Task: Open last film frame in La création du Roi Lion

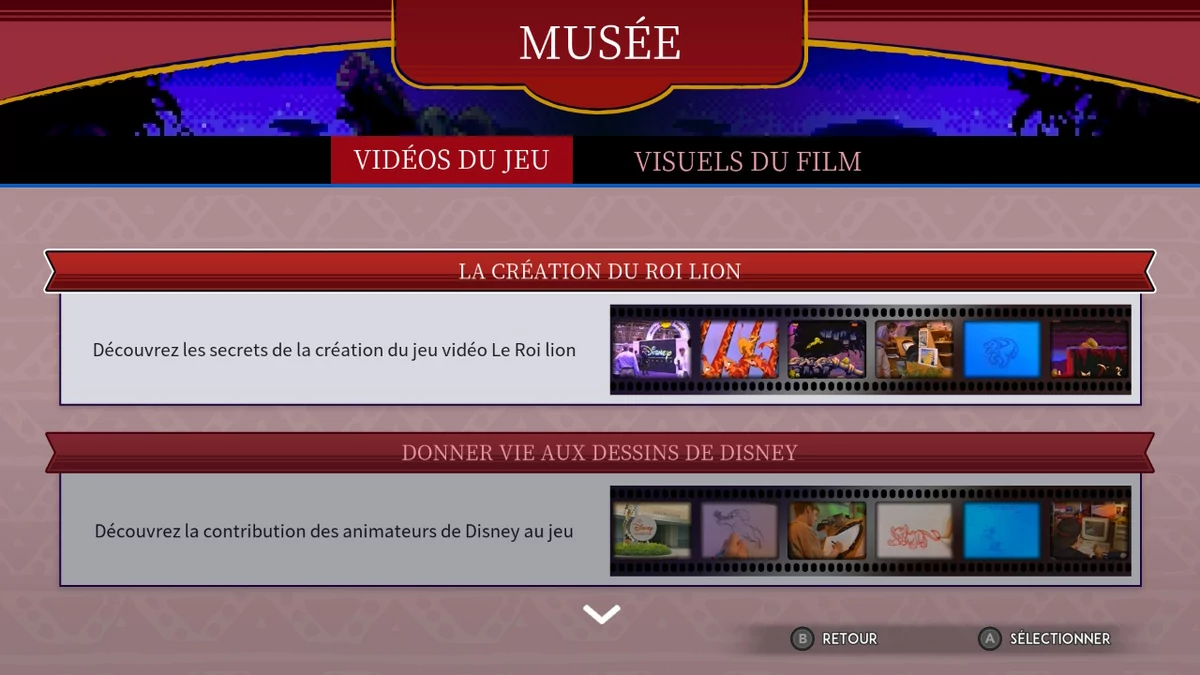Action: click(x=1089, y=349)
